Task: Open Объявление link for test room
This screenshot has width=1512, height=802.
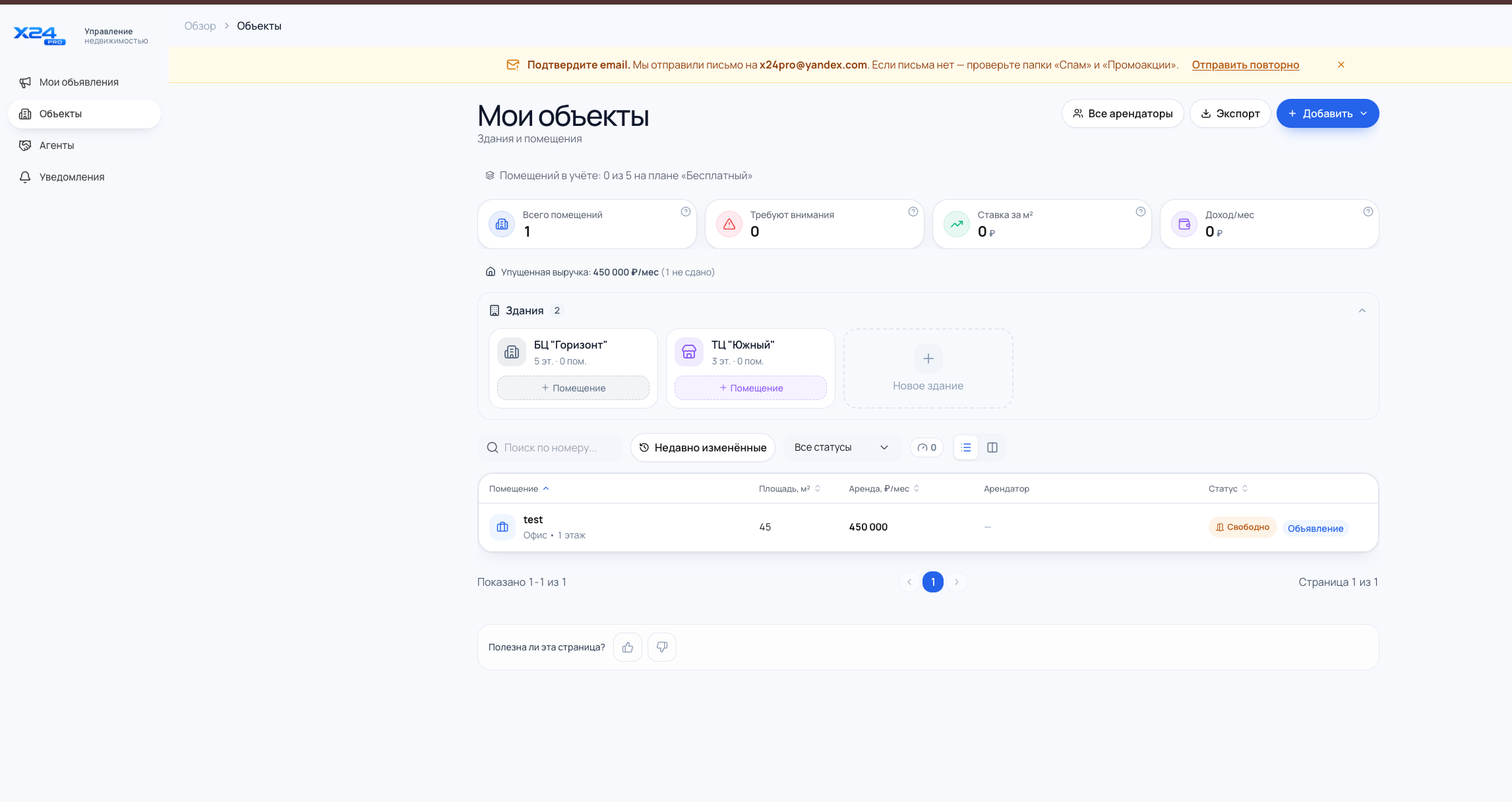Action: tap(1315, 528)
